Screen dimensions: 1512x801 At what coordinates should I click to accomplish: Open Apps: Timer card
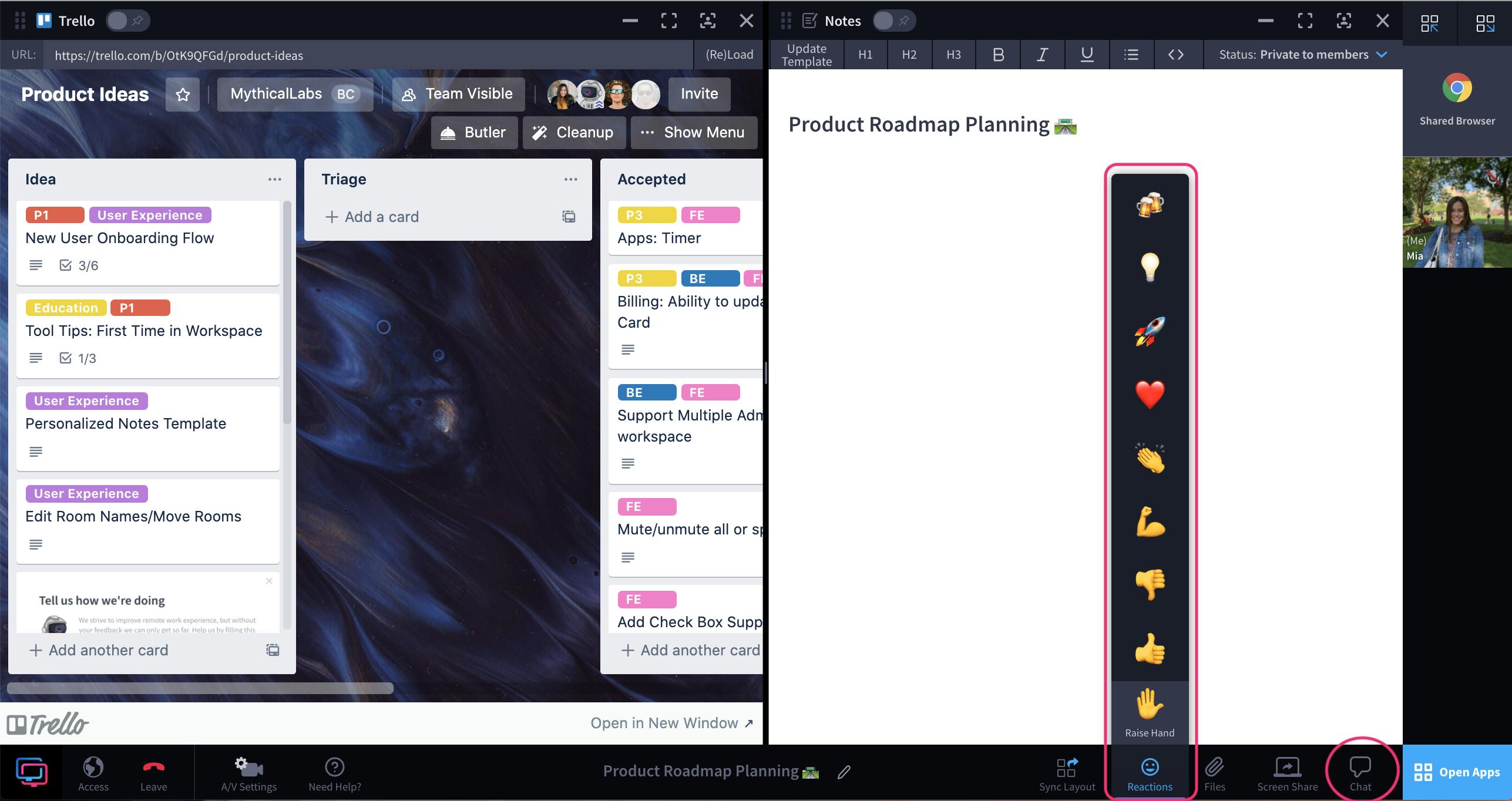(x=686, y=228)
